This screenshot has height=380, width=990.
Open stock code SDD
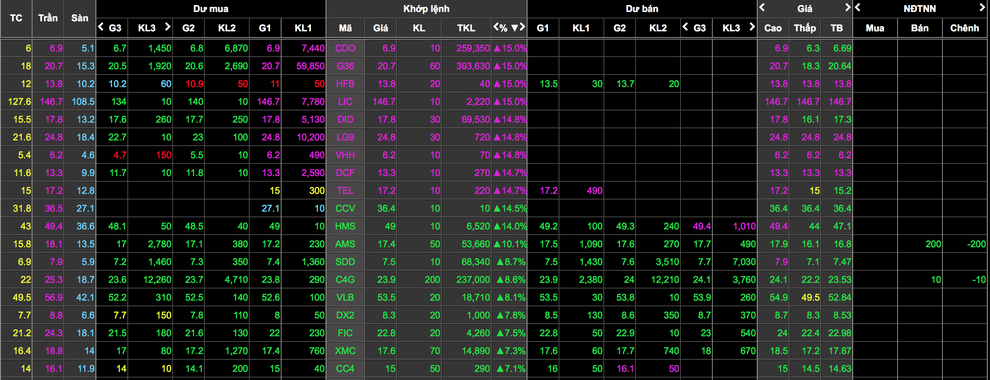coord(345,261)
